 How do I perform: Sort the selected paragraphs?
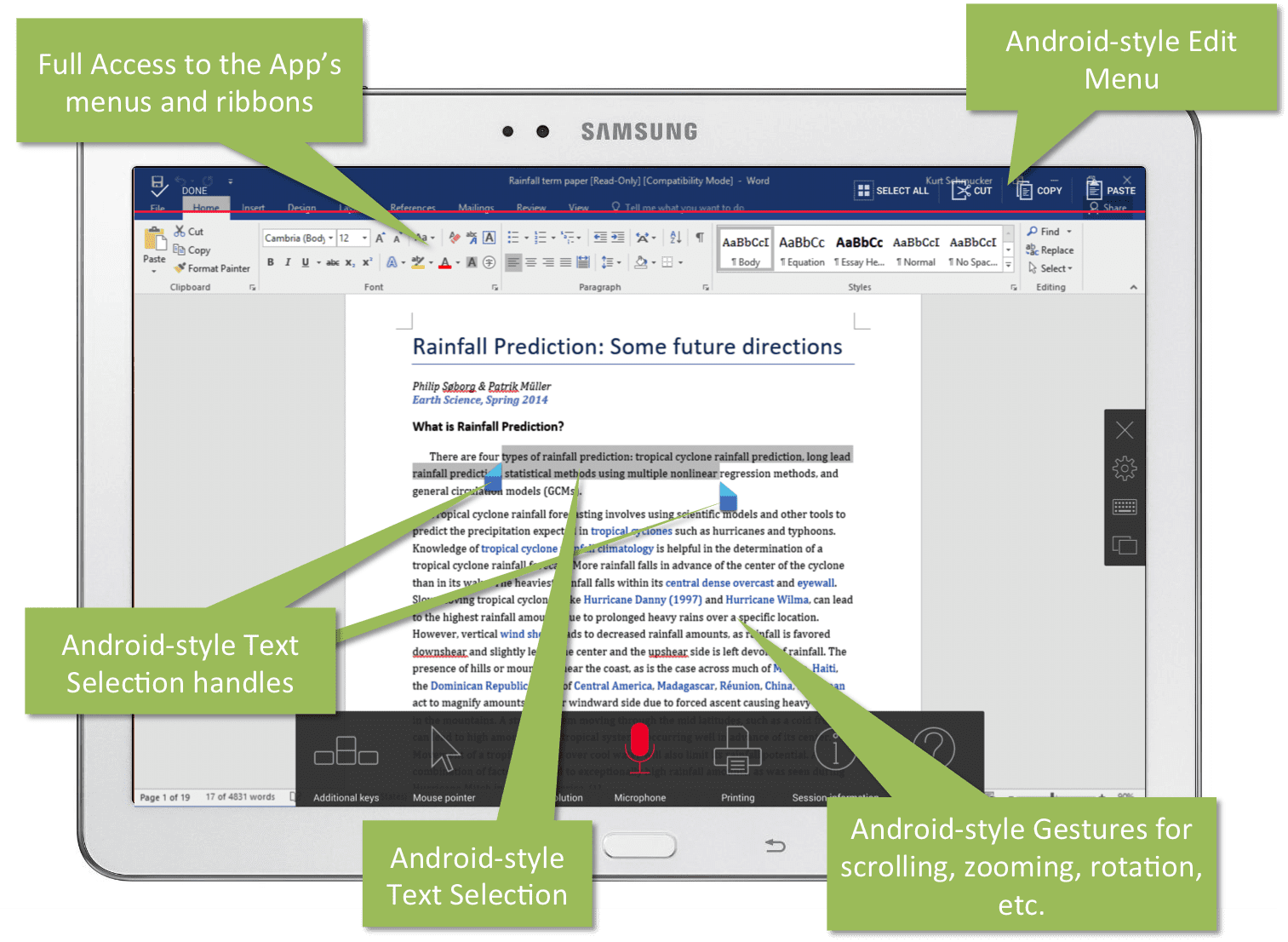click(x=676, y=238)
